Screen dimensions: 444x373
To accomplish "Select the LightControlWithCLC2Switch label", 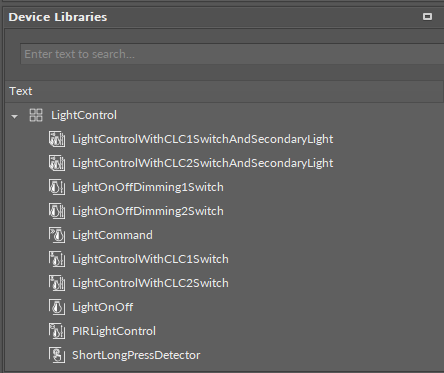I will [x=150, y=283].
